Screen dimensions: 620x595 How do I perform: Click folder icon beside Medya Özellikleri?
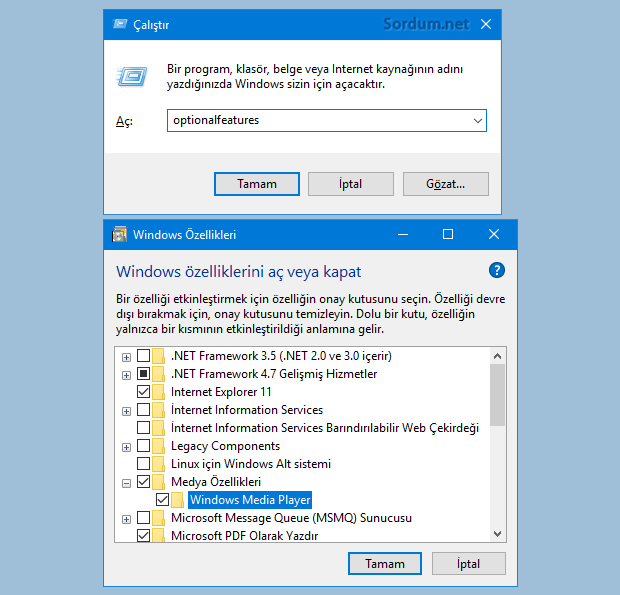tap(158, 482)
